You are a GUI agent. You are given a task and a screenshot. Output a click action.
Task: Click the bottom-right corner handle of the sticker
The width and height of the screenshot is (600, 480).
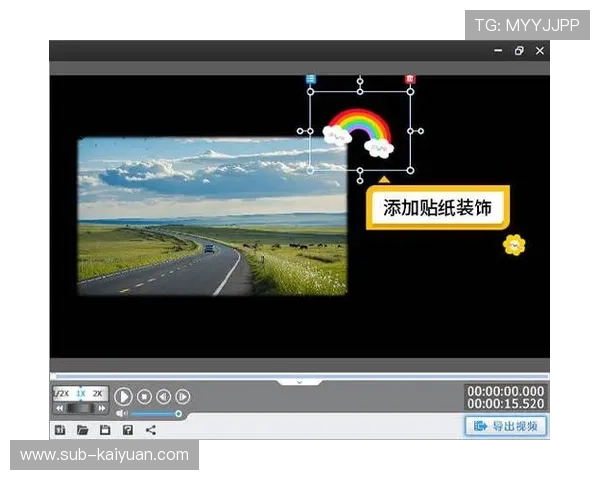click(x=410, y=170)
